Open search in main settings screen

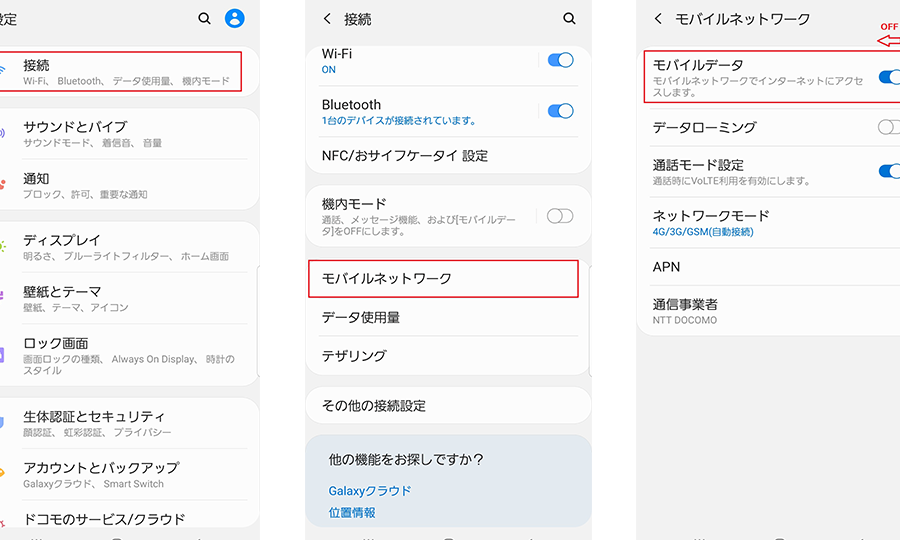(x=204, y=18)
